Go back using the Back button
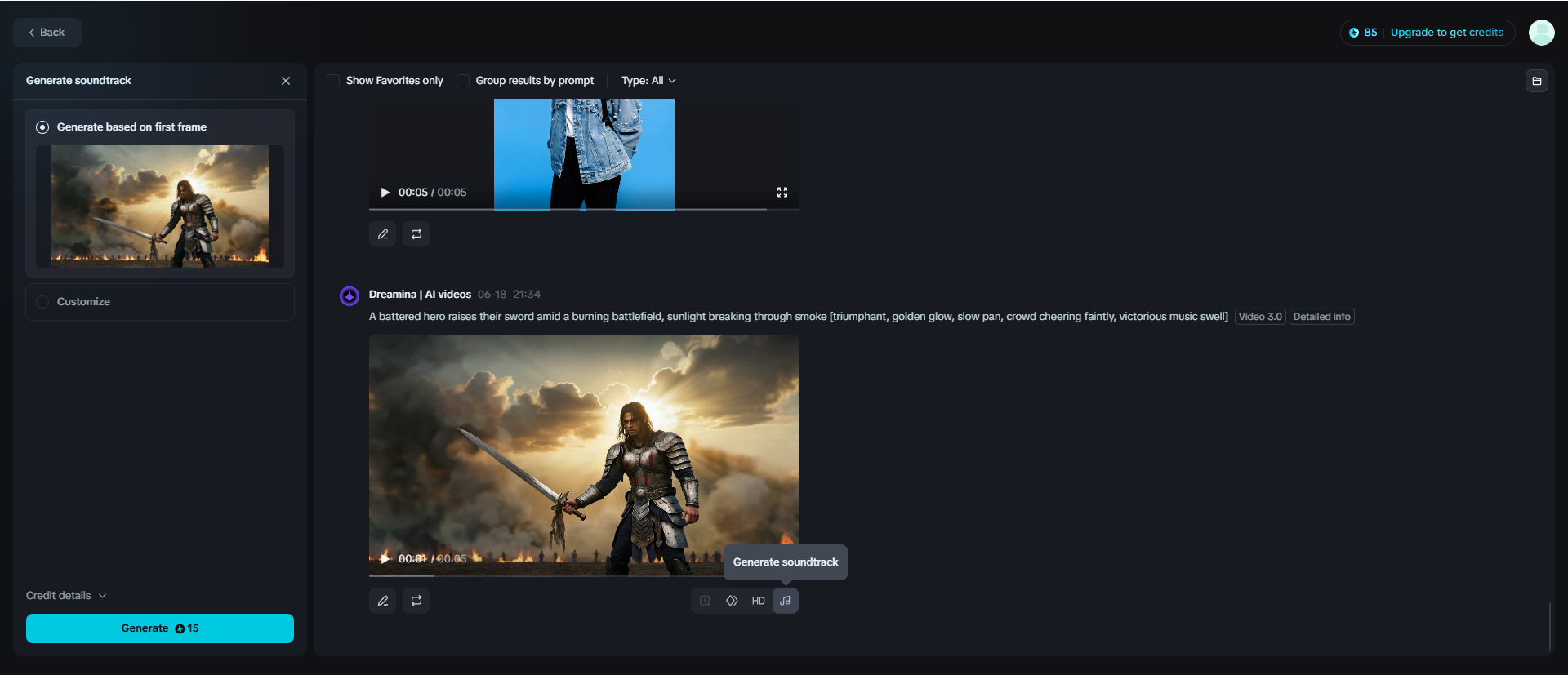 [x=47, y=33]
